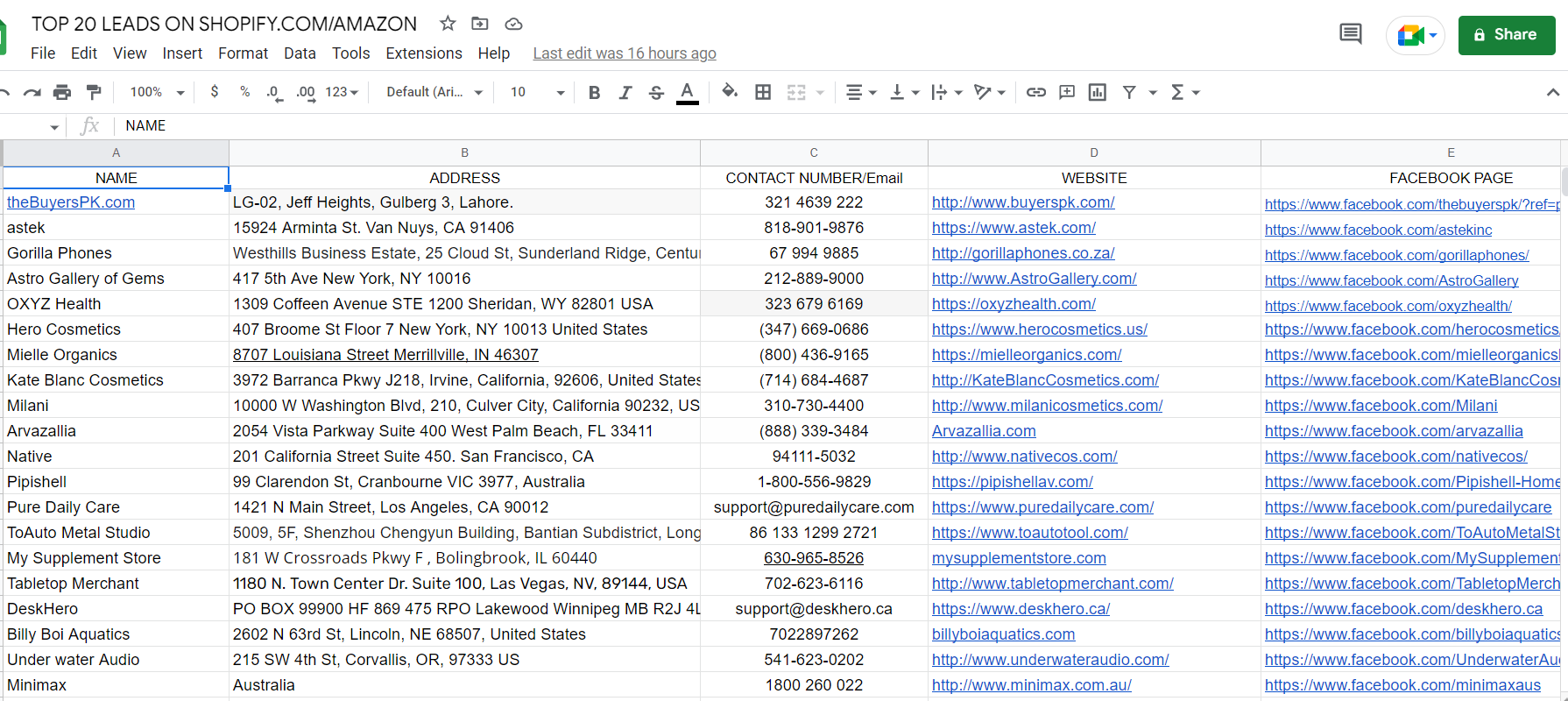Check the cloud save status icon
This screenshot has height=701, width=1568.
pyautogui.click(x=514, y=24)
